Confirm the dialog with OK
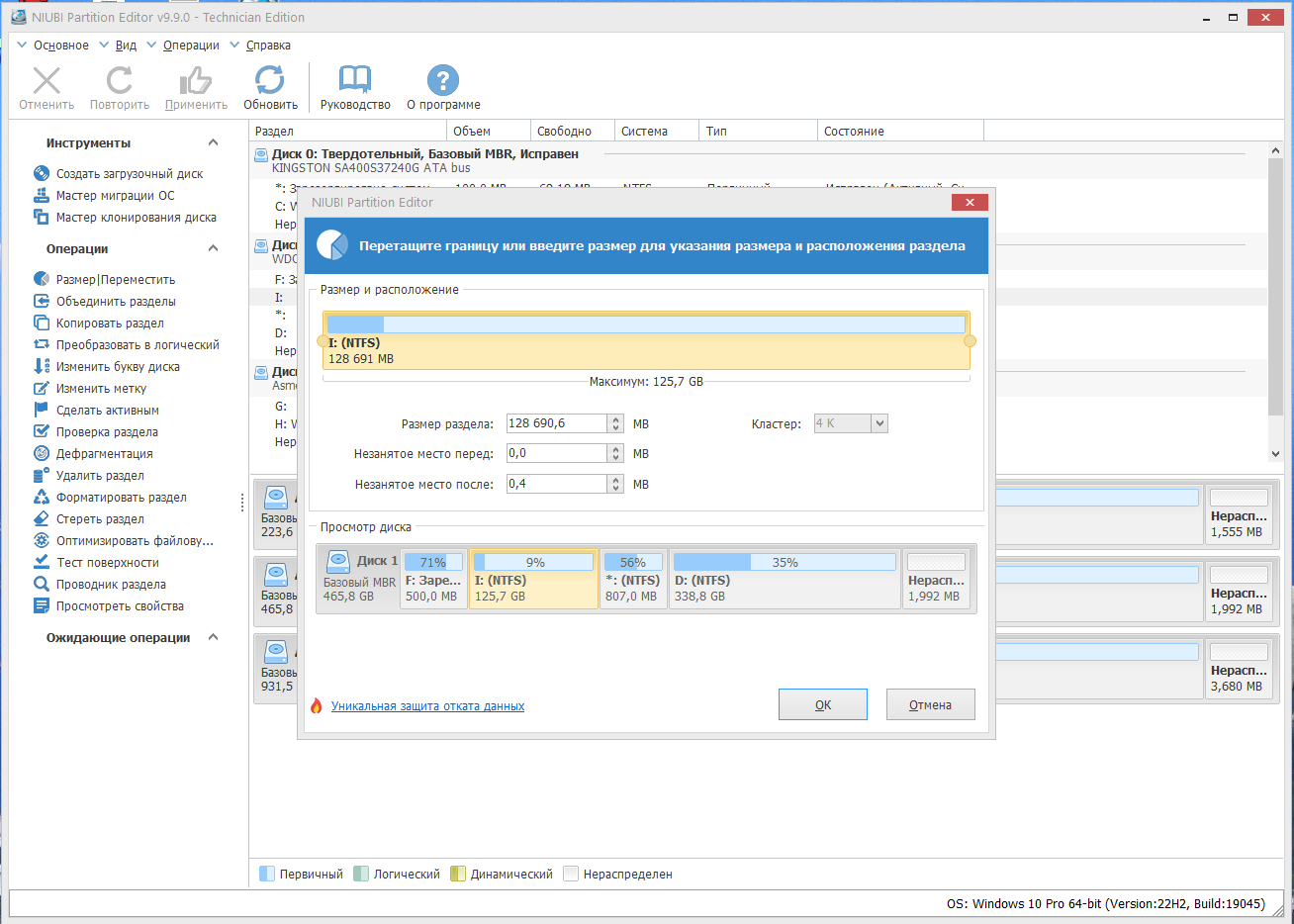Screen dimensions: 1294x924 coord(823,704)
